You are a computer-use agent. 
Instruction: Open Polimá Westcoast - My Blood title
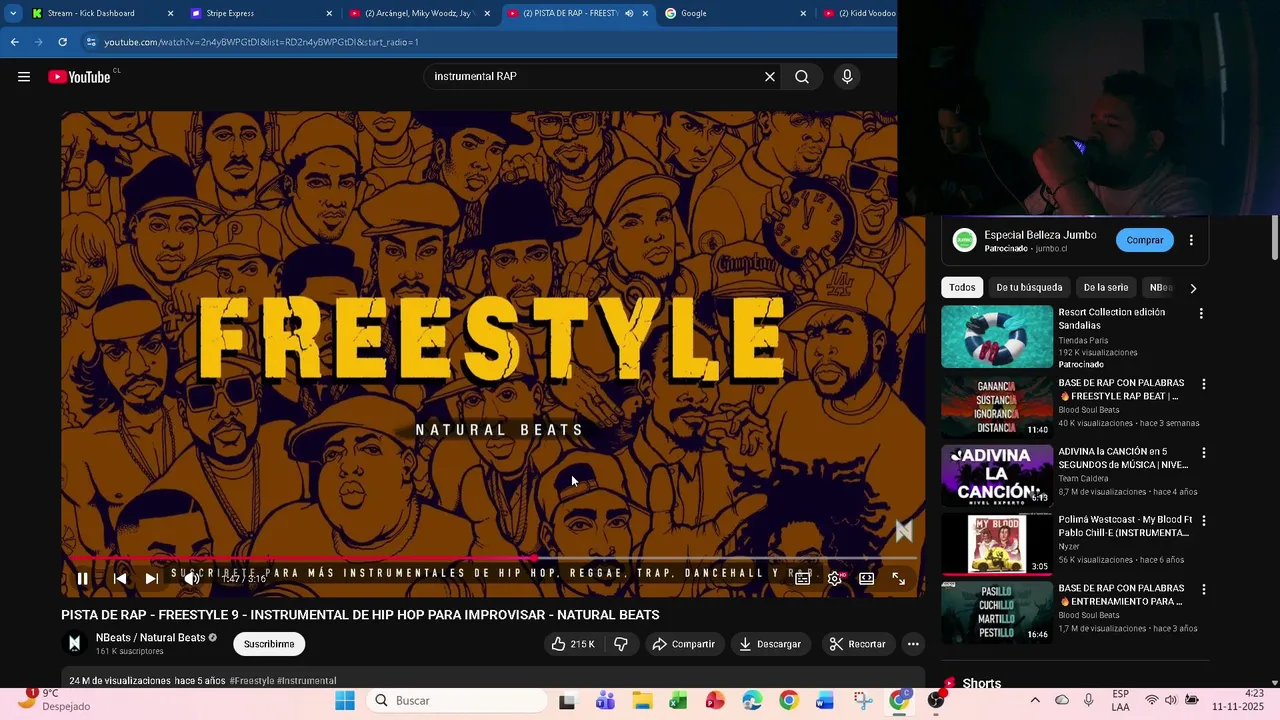point(1125,526)
